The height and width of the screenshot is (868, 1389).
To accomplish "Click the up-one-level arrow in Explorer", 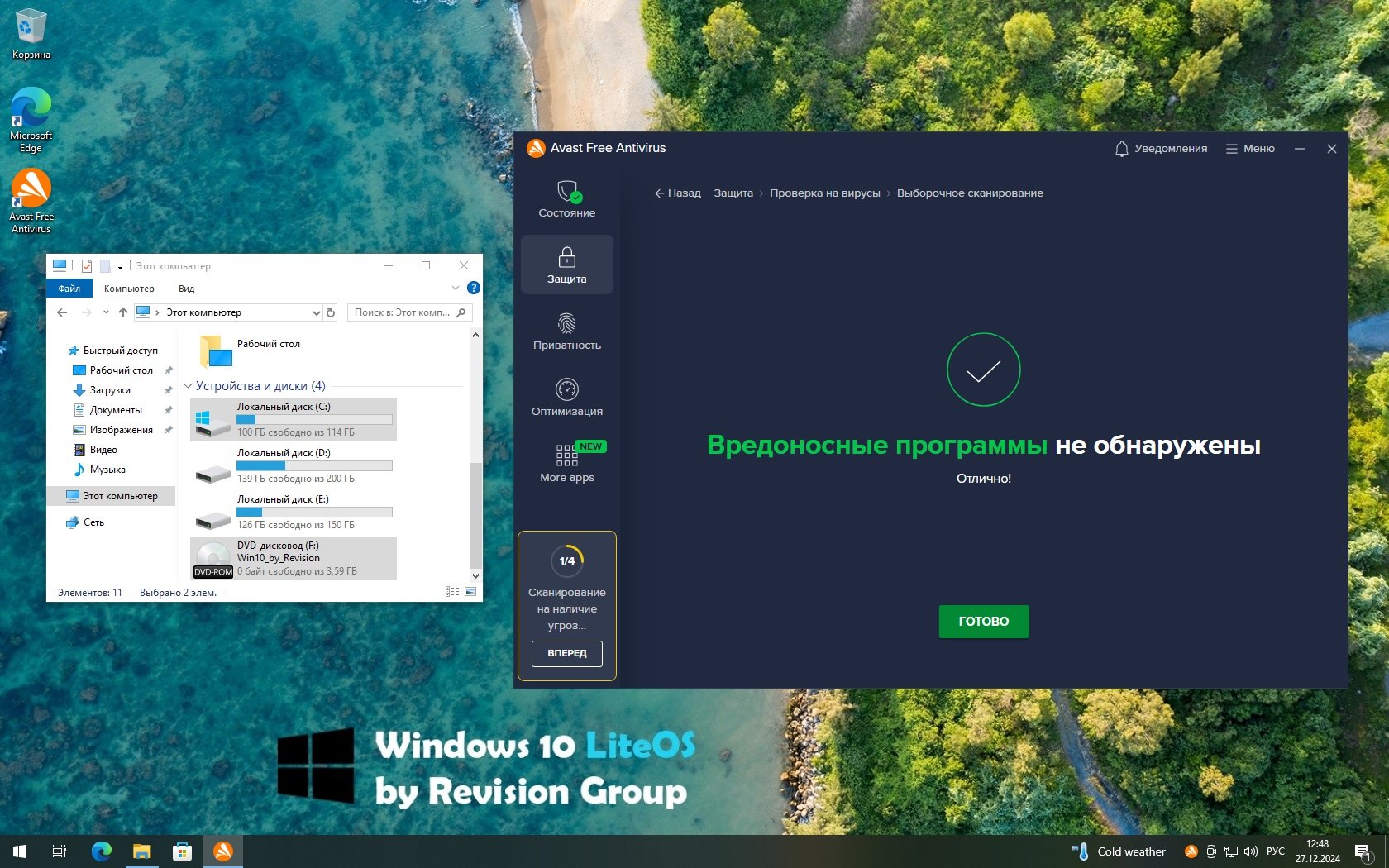I will coord(123,312).
